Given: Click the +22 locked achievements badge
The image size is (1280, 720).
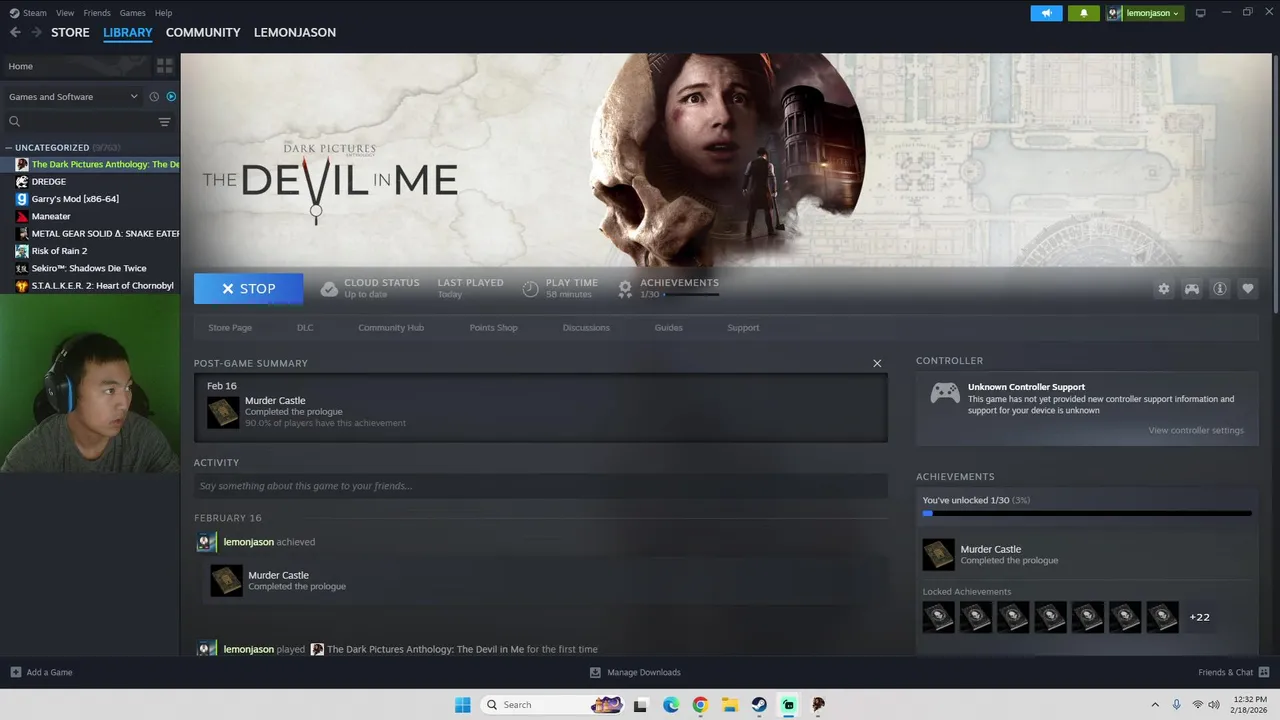Looking at the screenshot, I should (x=1199, y=617).
